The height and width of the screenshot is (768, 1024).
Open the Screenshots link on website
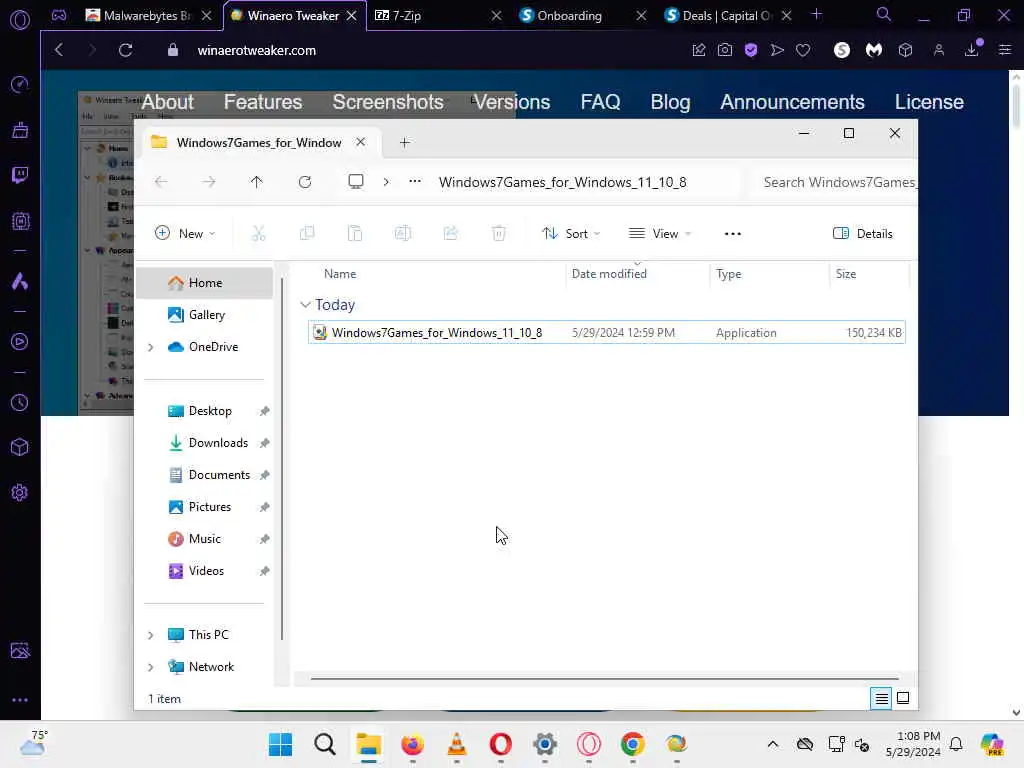[x=388, y=102]
